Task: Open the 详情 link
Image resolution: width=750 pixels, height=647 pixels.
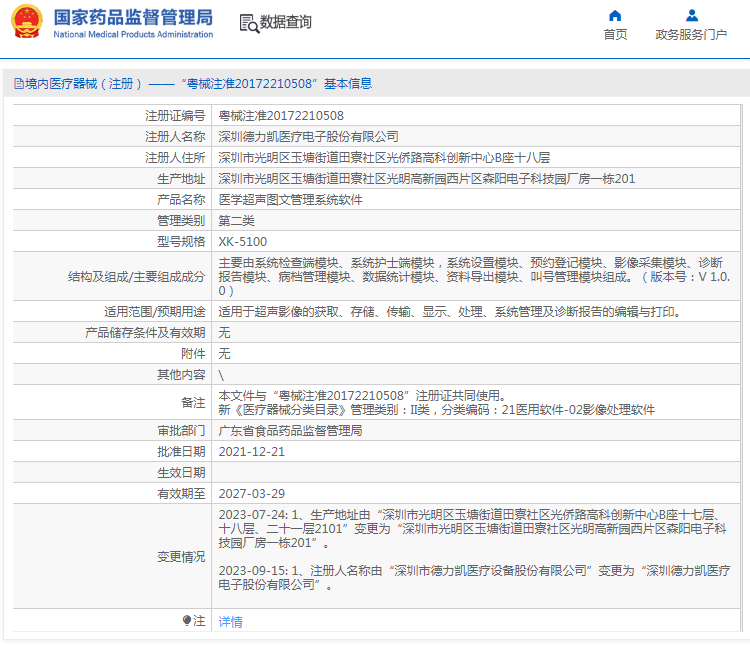Action: coord(231,622)
